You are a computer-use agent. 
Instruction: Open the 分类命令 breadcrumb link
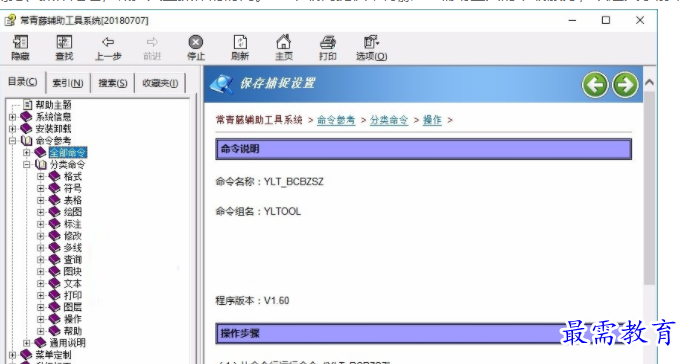pos(389,120)
